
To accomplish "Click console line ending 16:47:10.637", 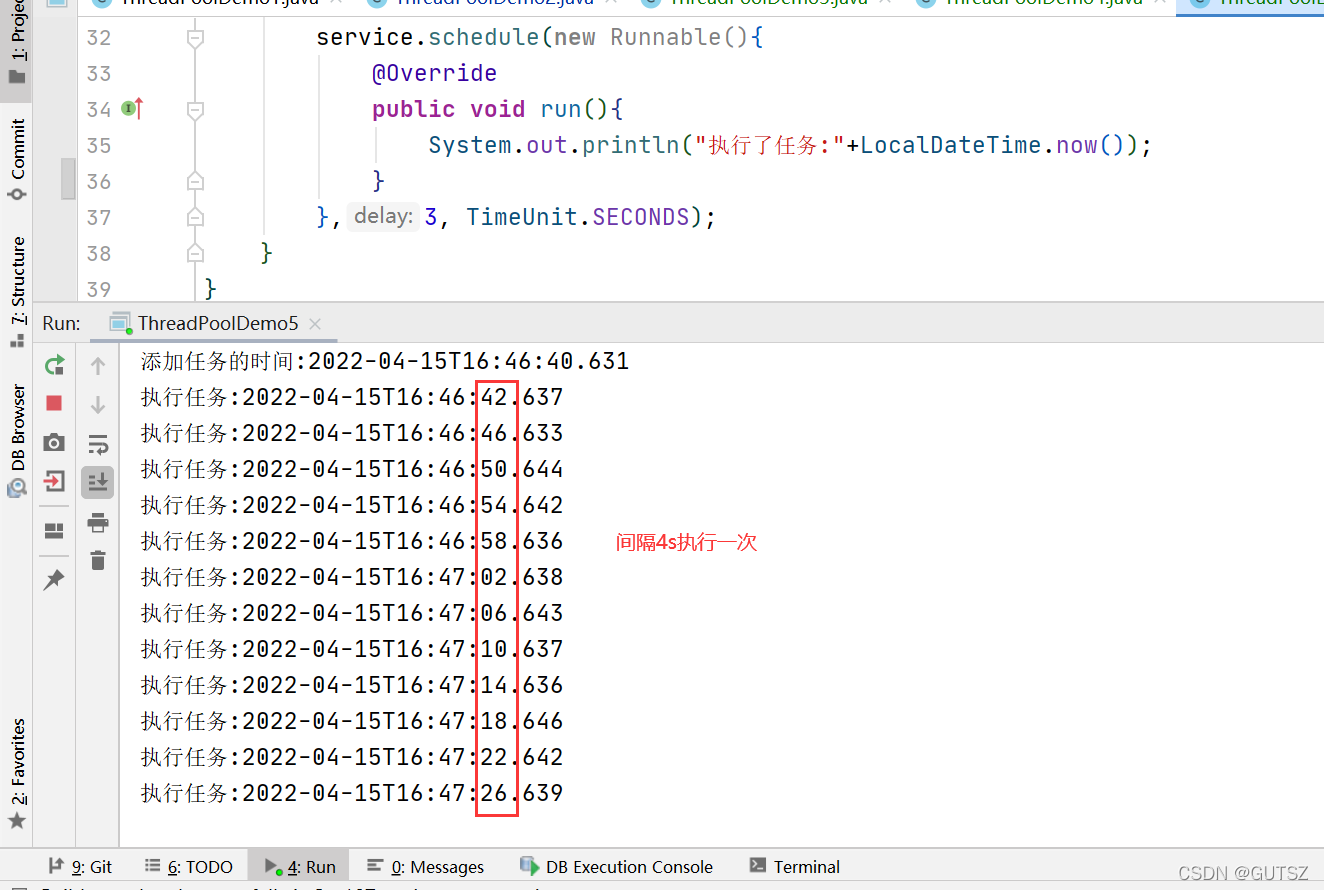I will 352,649.
